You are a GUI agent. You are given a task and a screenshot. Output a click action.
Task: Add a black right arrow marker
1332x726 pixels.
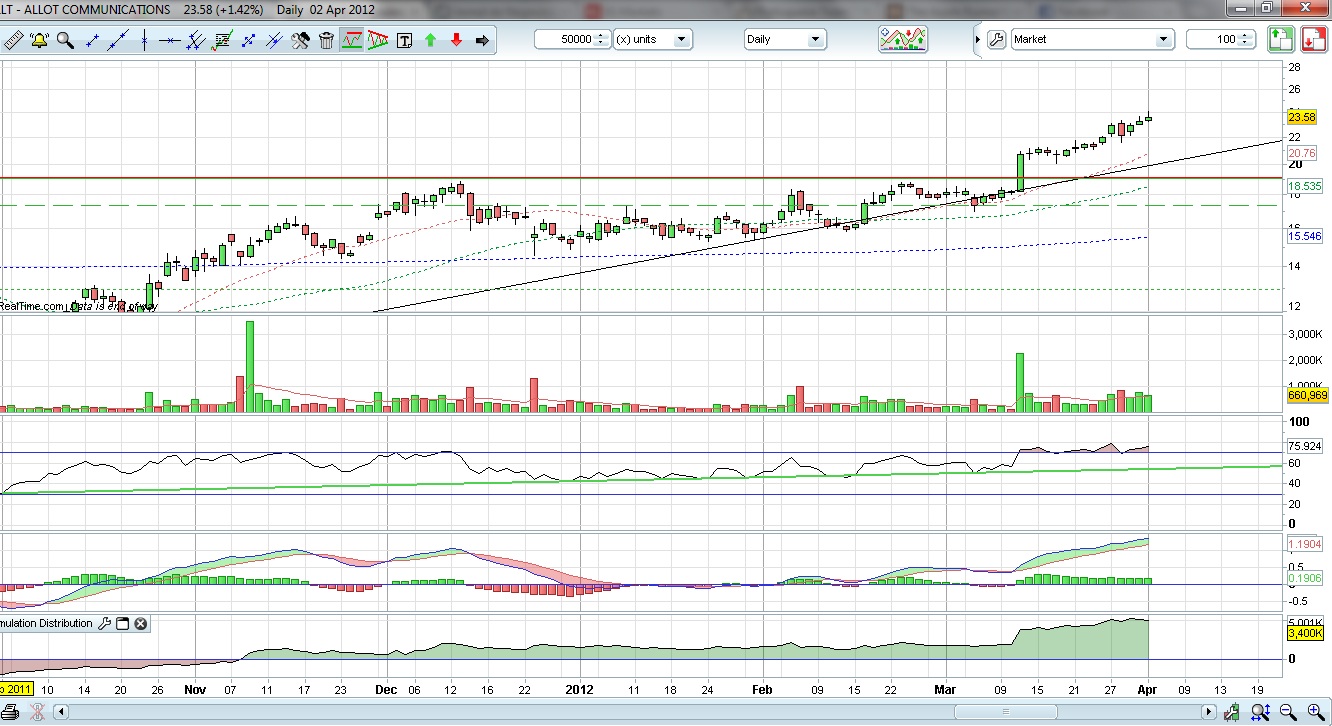(482, 40)
